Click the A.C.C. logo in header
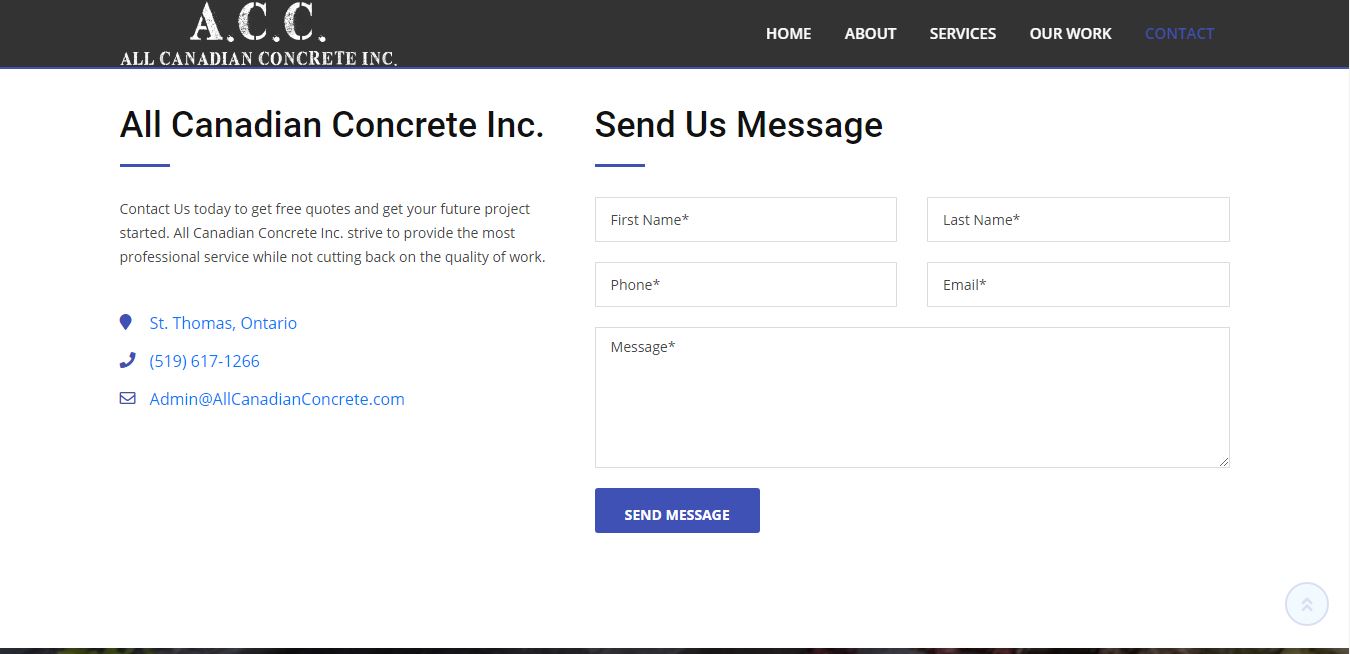Screen dimensions: 1350x654 click(258, 34)
